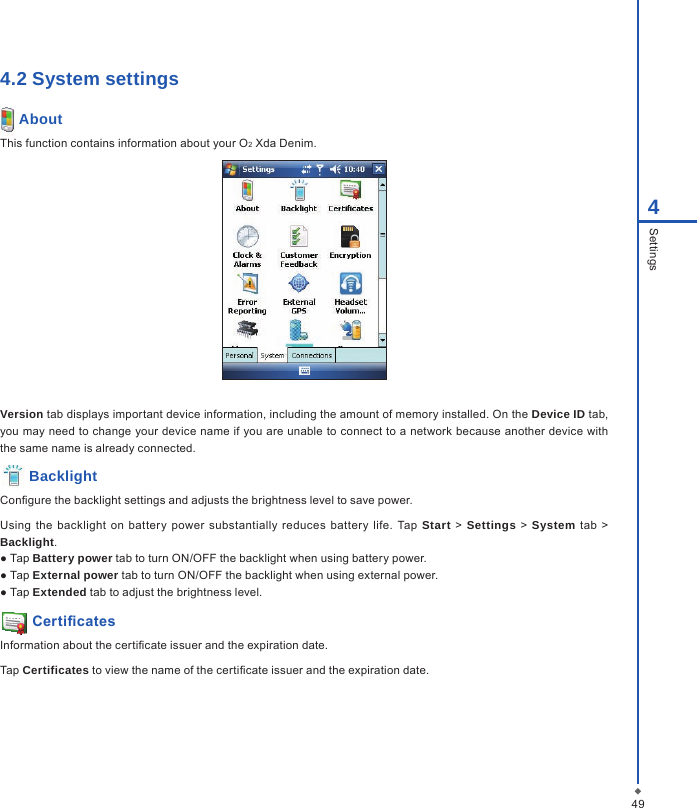Click the scrollbar down arrow
697x808 pixels.
[x=382, y=340]
